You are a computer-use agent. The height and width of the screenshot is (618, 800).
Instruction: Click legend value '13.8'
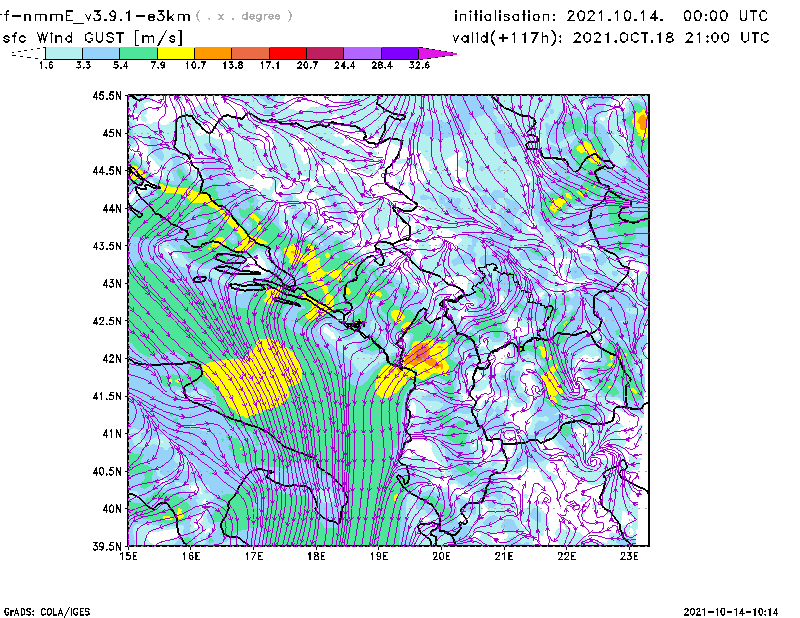tap(232, 65)
